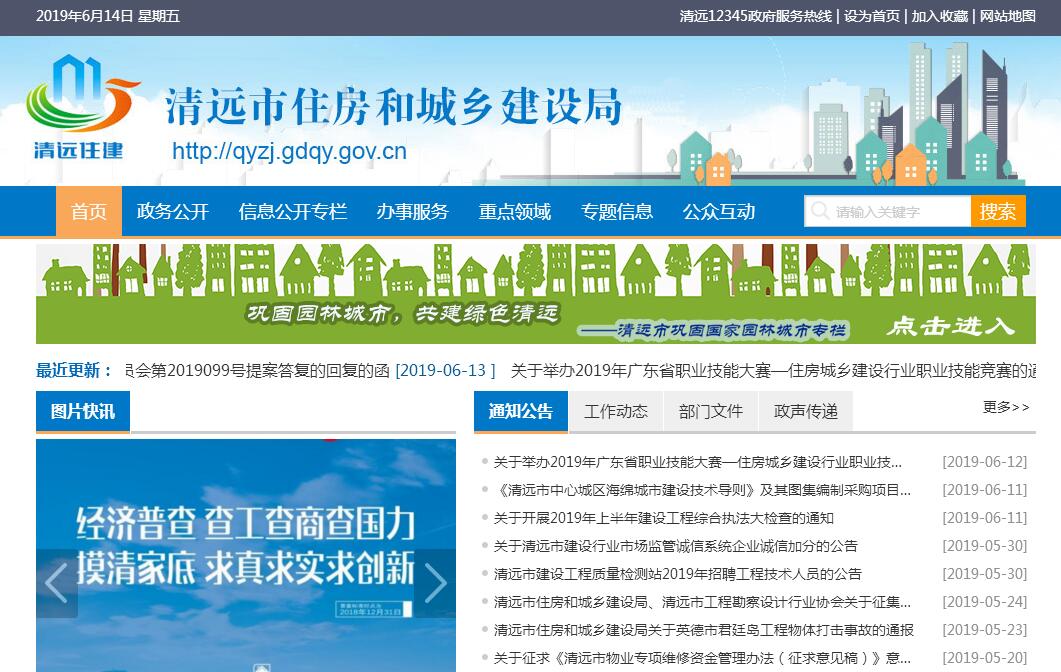
Task: Open 办事服务 menu item
Action: [412, 212]
